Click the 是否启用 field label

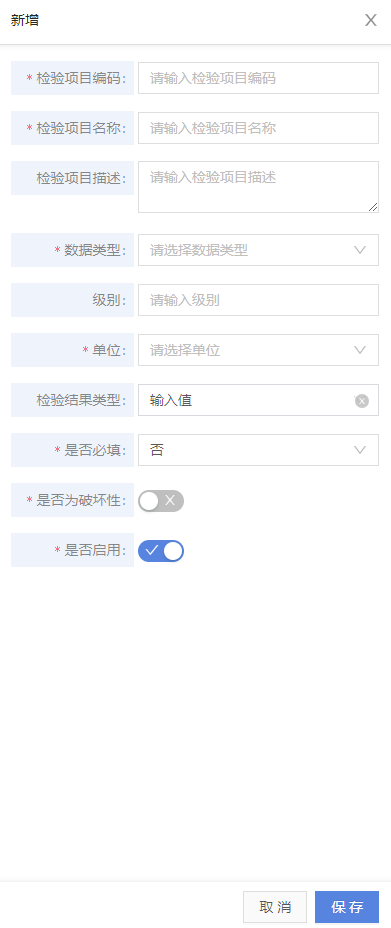tap(95, 550)
